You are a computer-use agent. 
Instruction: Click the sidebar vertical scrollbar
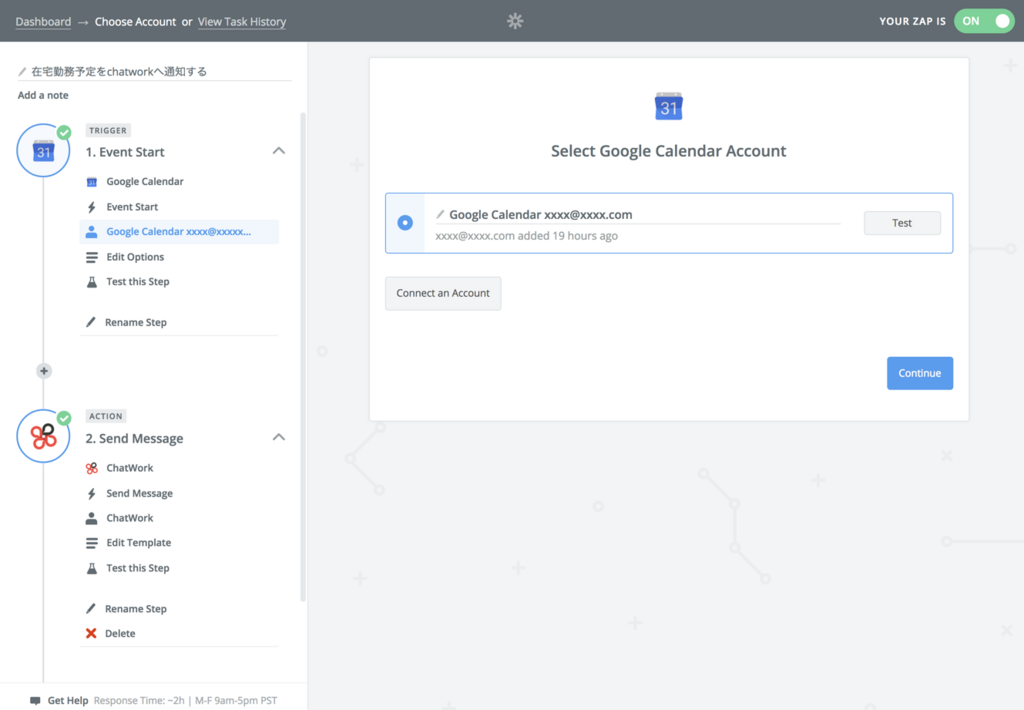click(x=303, y=356)
